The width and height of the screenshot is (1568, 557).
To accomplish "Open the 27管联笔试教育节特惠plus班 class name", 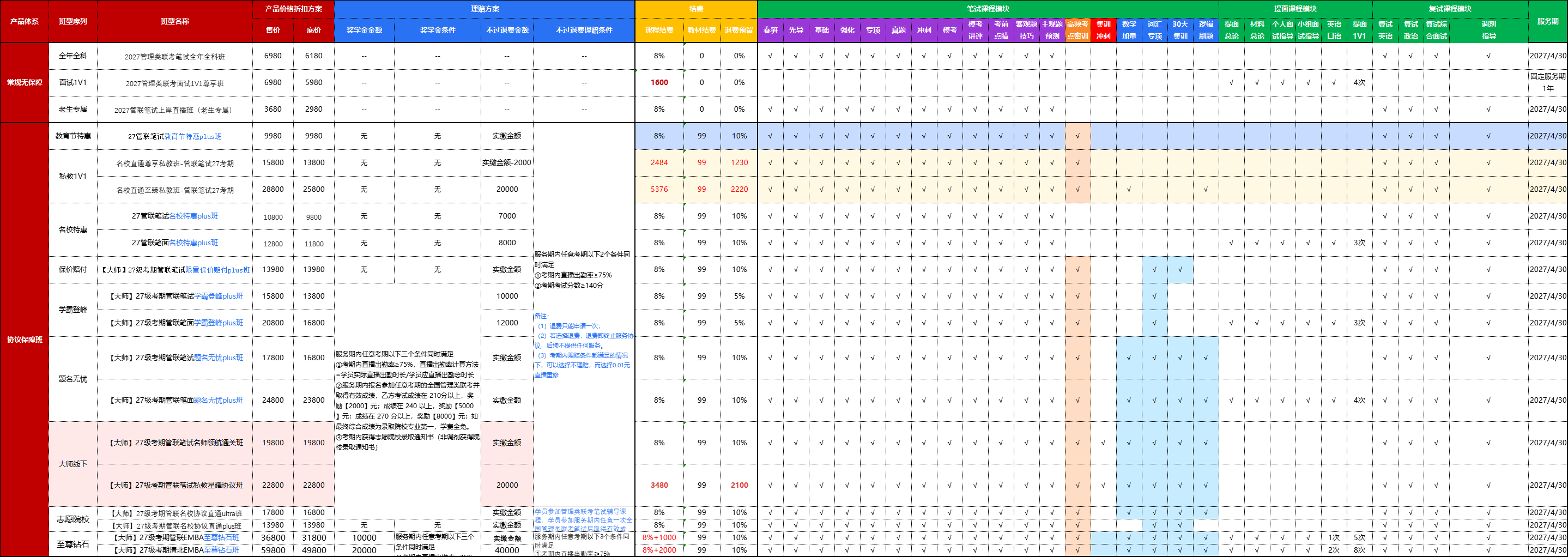I will point(175,136).
